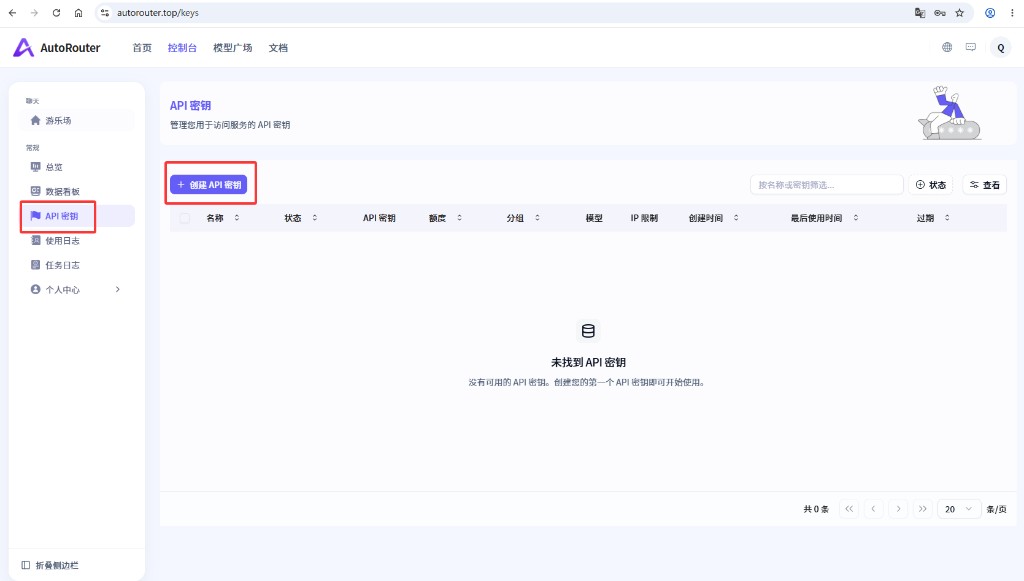This screenshot has height=581, width=1024.
Task: Open browser home page icon
Action: (x=78, y=13)
